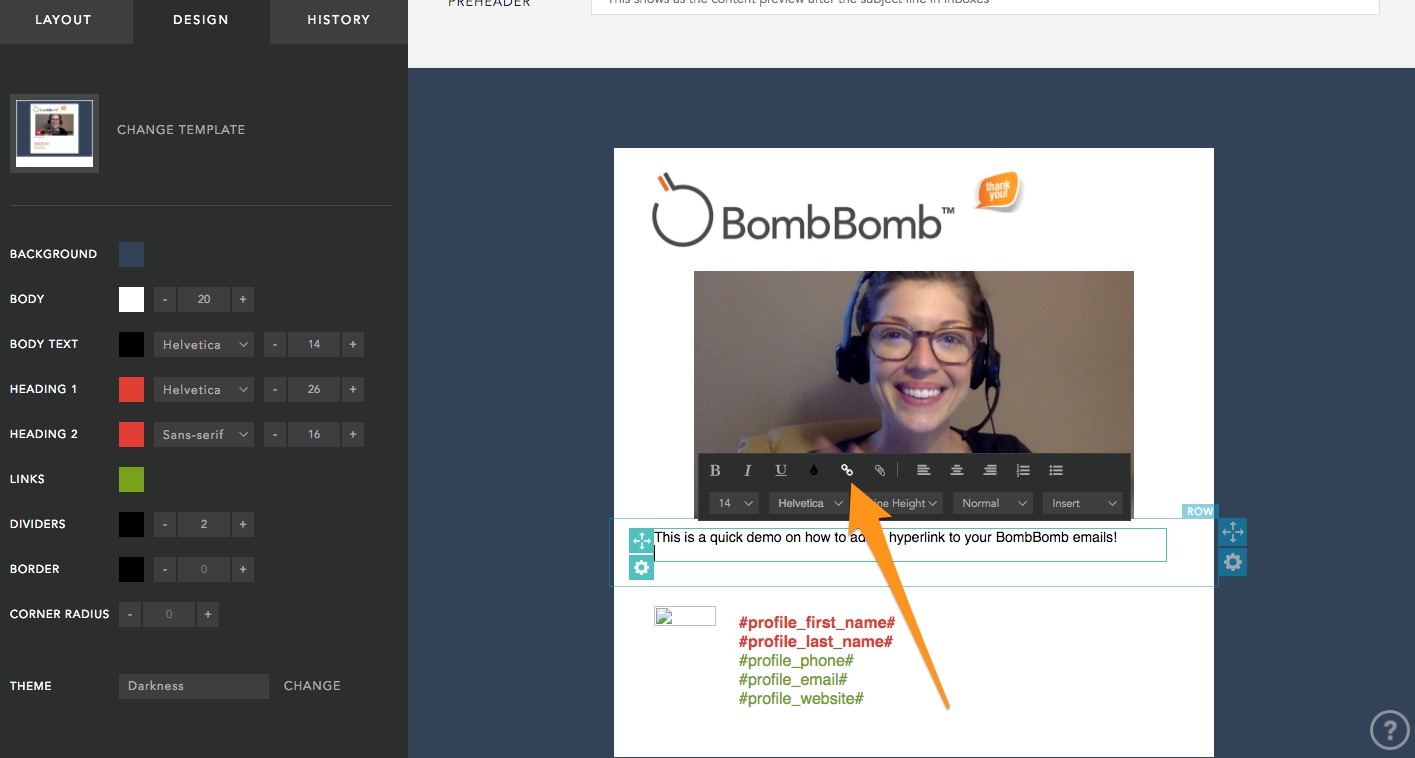Open the Helvetica font dropdown in text toolbar
Screen dimensions: 1415x758
[x=810, y=503]
